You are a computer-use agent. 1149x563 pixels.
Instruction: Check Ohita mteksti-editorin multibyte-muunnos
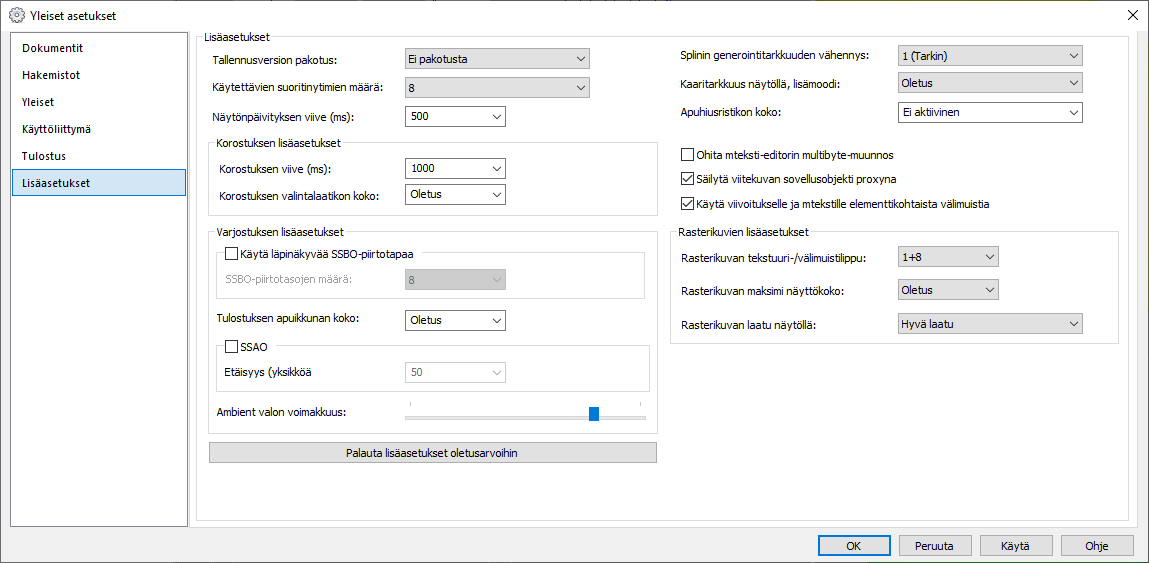pyautogui.click(x=687, y=155)
